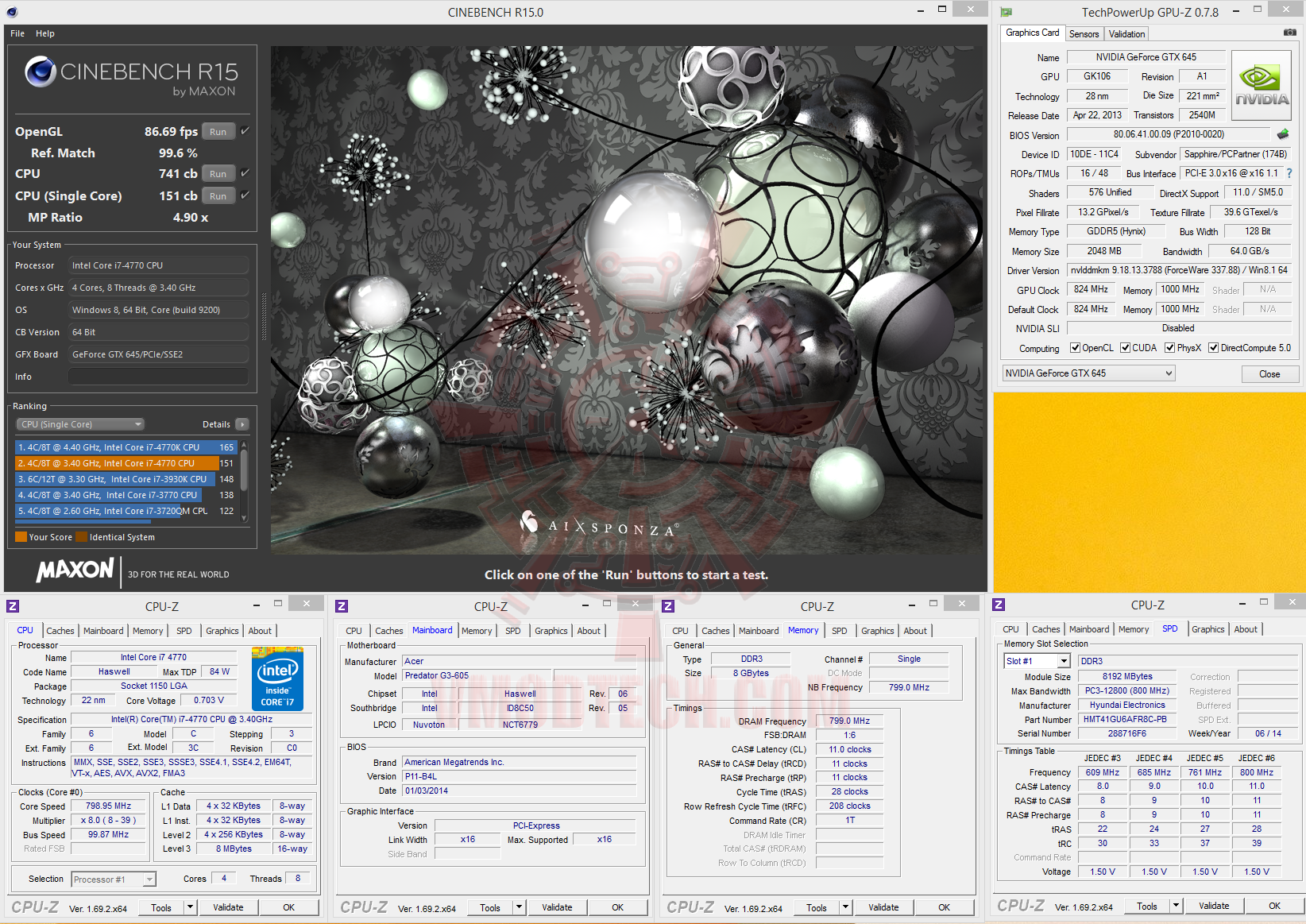The height and width of the screenshot is (924, 1306).
Task: Open the Slot #1 memory slot dropdown
Action: coord(1037,661)
